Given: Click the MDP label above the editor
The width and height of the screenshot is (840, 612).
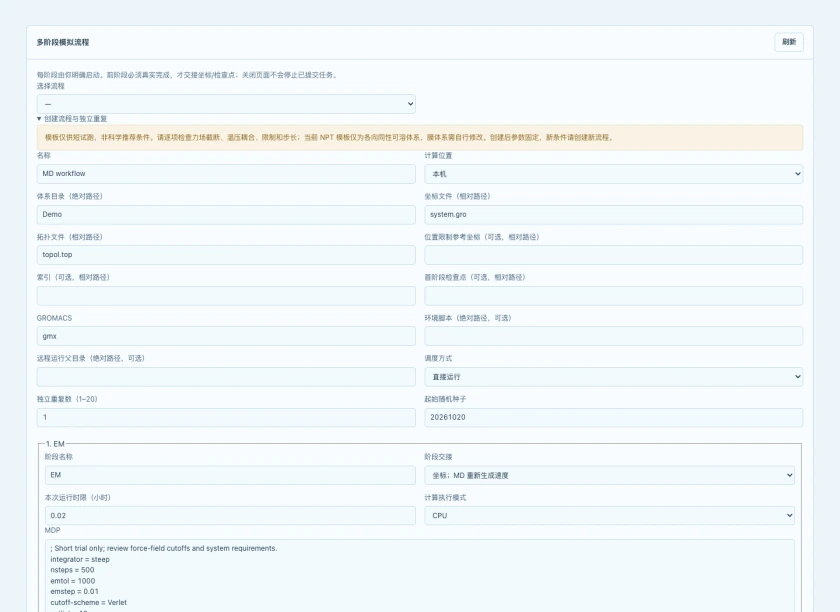Looking at the screenshot, I should (52, 530).
